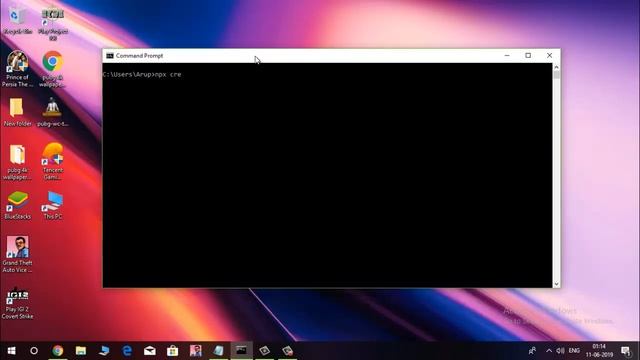Open the GTA Vice City taskbar icon

click(x=196, y=351)
